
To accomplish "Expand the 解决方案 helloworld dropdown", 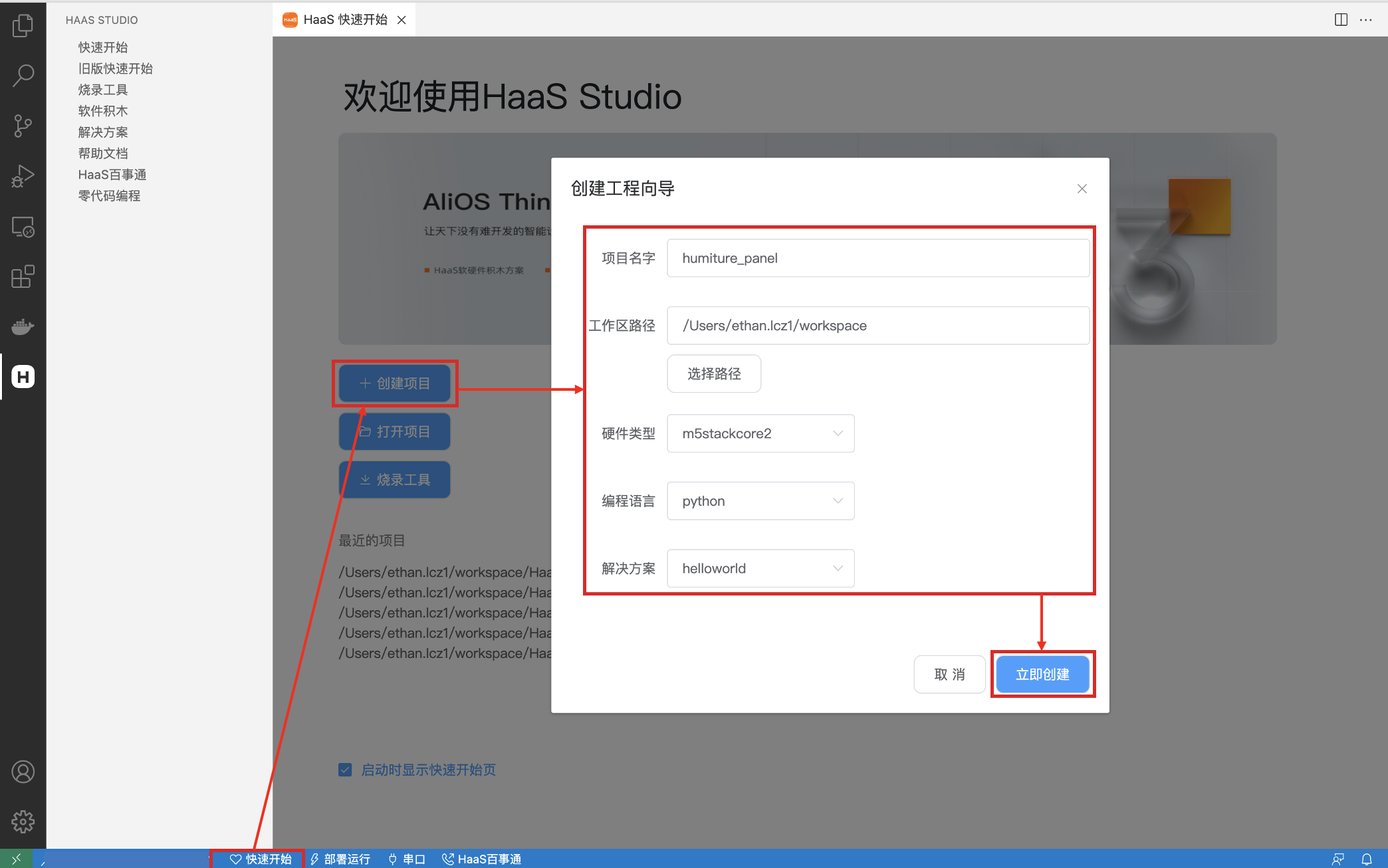I will click(x=760, y=568).
